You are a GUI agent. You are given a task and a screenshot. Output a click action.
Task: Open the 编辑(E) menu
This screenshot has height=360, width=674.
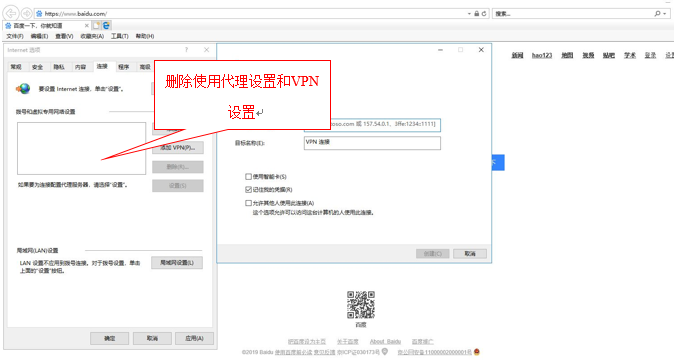[39, 36]
